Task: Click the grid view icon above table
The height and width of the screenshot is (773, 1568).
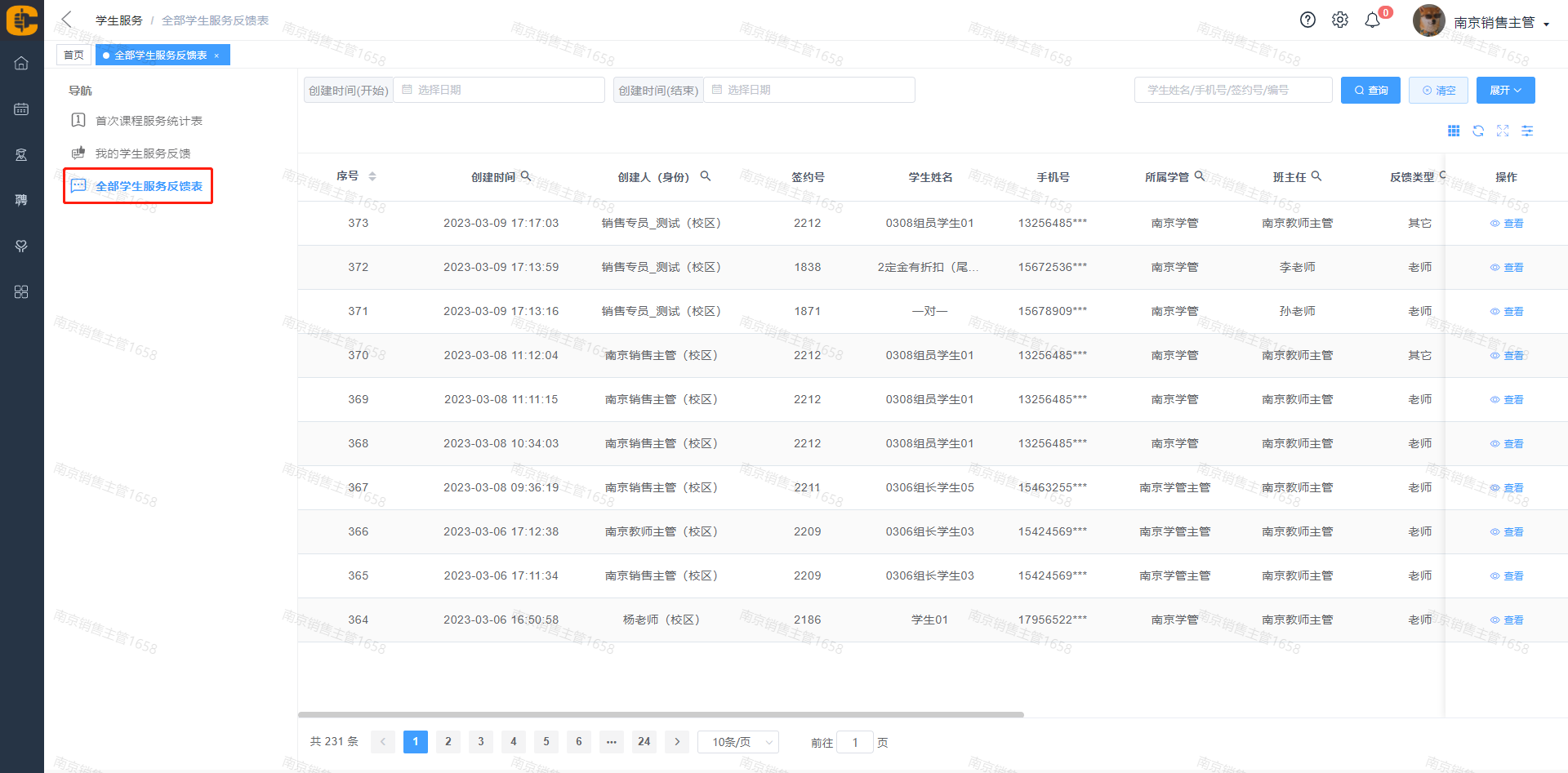Action: (1454, 131)
